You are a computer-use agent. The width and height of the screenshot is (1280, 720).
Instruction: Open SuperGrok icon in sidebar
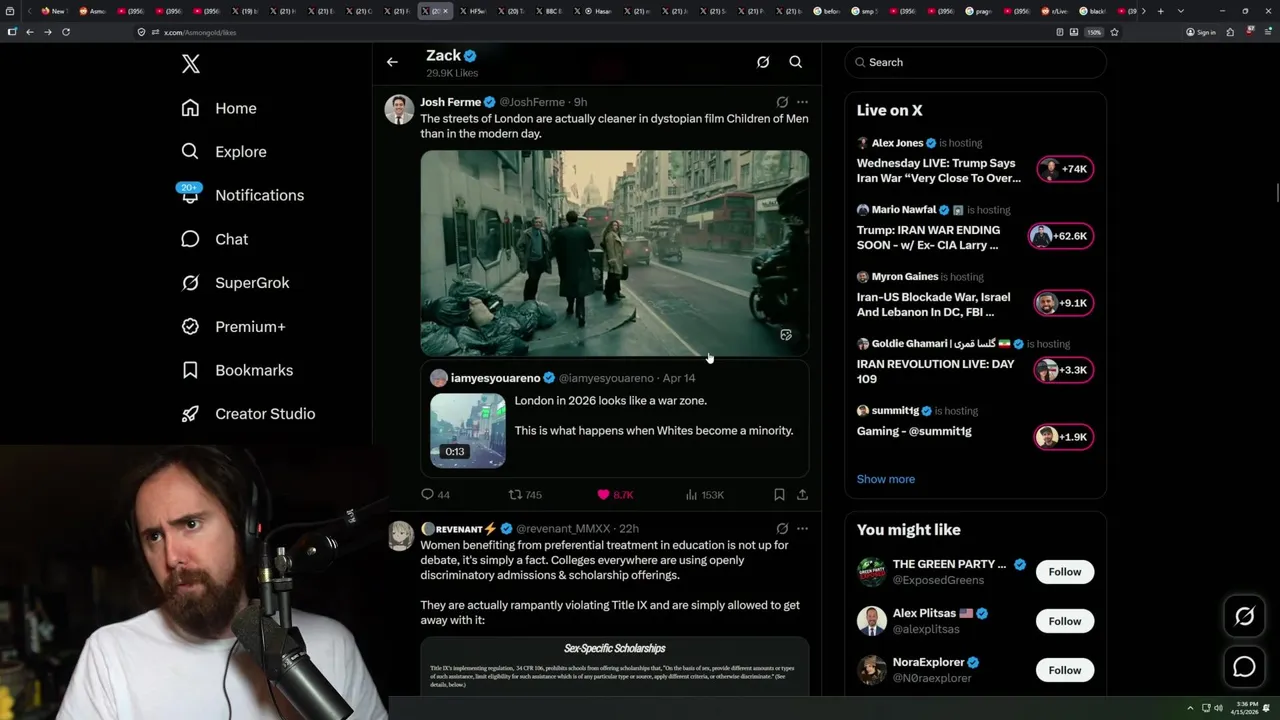click(x=190, y=283)
